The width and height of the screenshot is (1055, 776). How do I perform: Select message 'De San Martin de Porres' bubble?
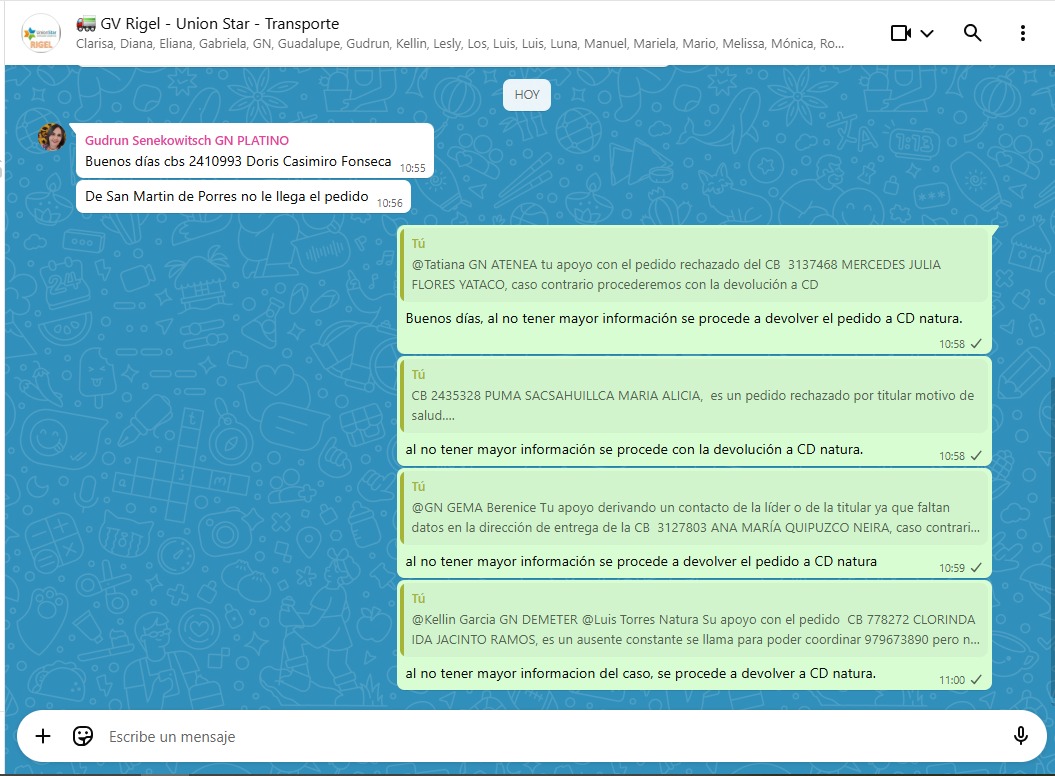tap(227, 197)
